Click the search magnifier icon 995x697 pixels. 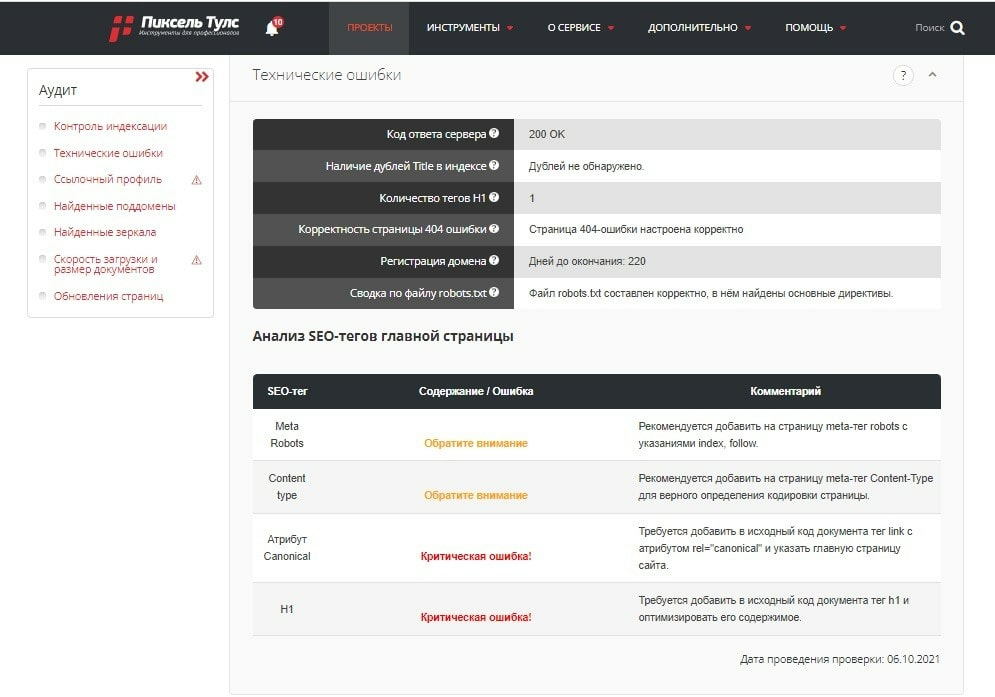click(x=957, y=28)
